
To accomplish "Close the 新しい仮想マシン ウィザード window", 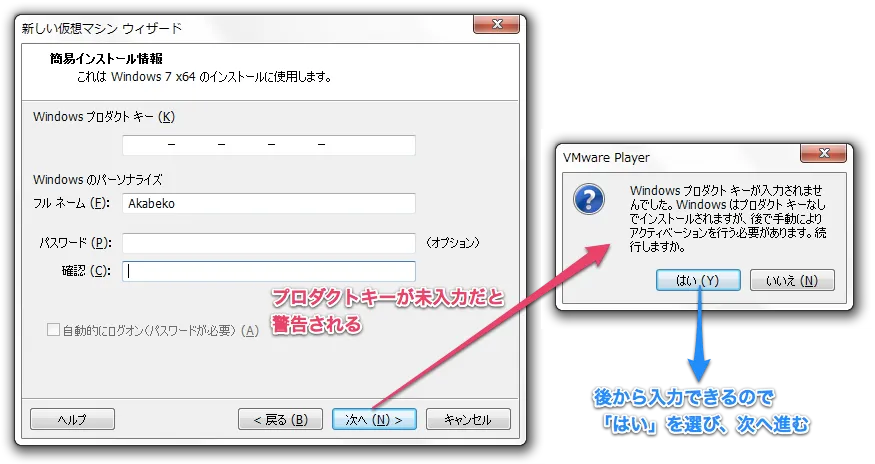I will click(497, 24).
